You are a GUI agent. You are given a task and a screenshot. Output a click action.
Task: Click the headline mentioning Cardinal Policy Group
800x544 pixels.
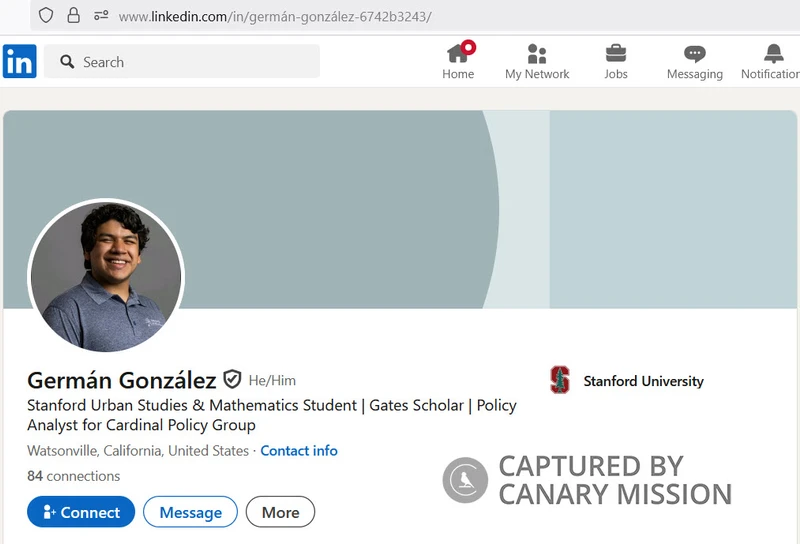point(272,415)
